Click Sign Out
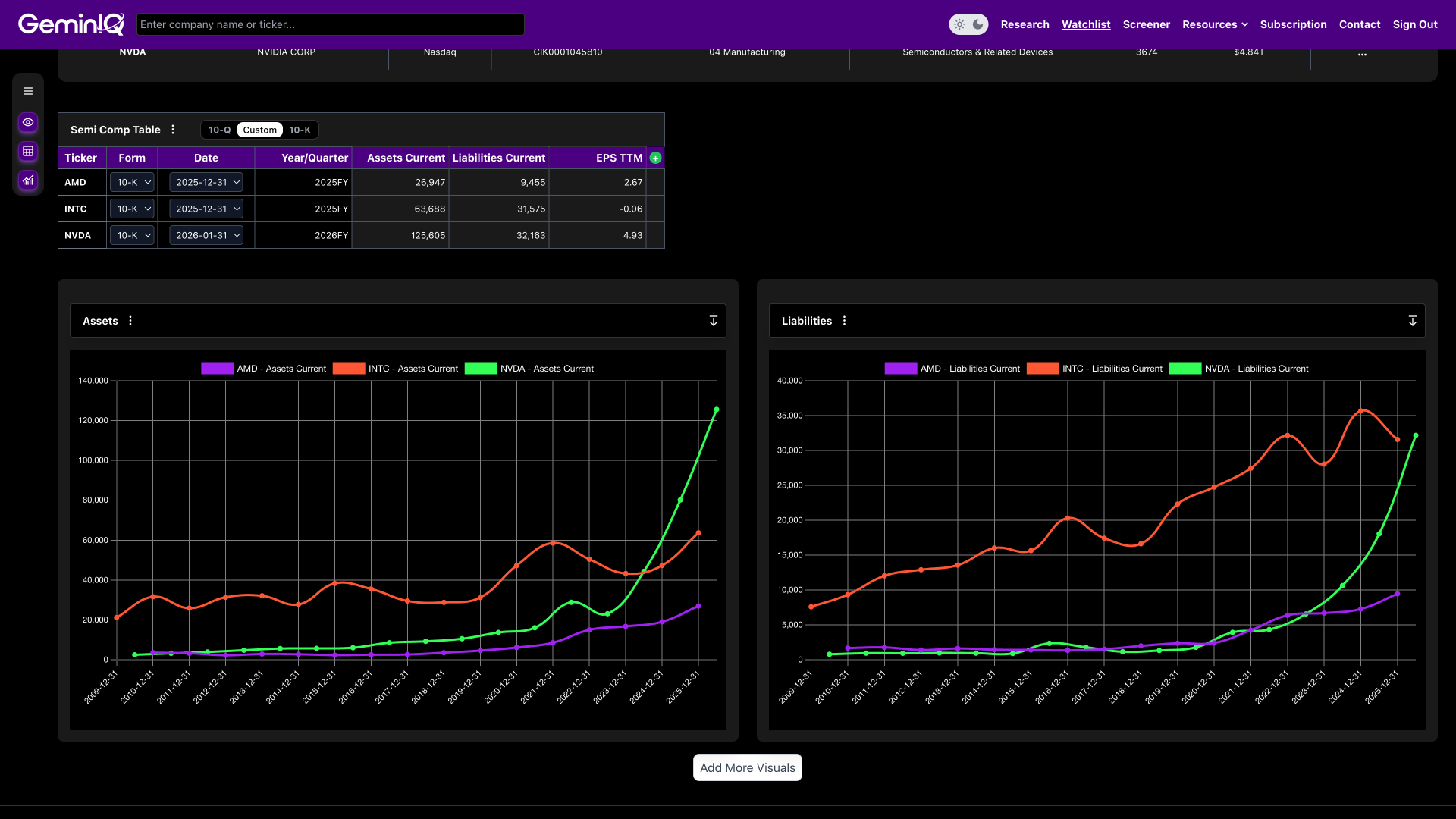This screenshot has width=1456, height=819. point(1415,24)
